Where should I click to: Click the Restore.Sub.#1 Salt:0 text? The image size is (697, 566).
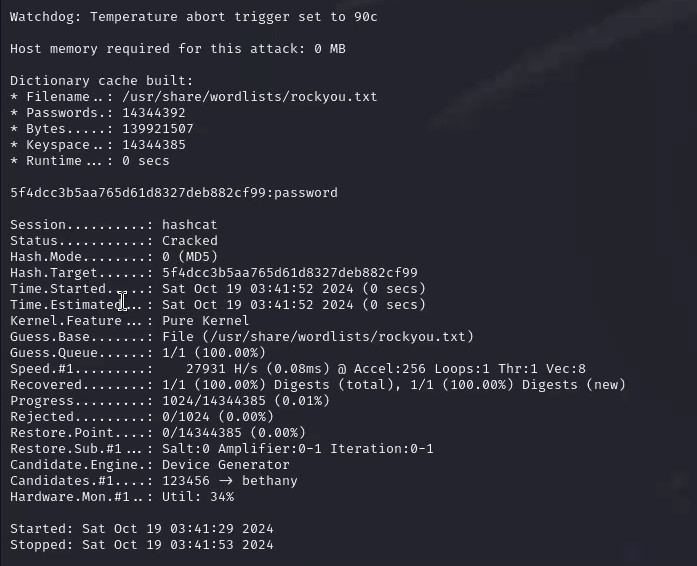(186, 449)
